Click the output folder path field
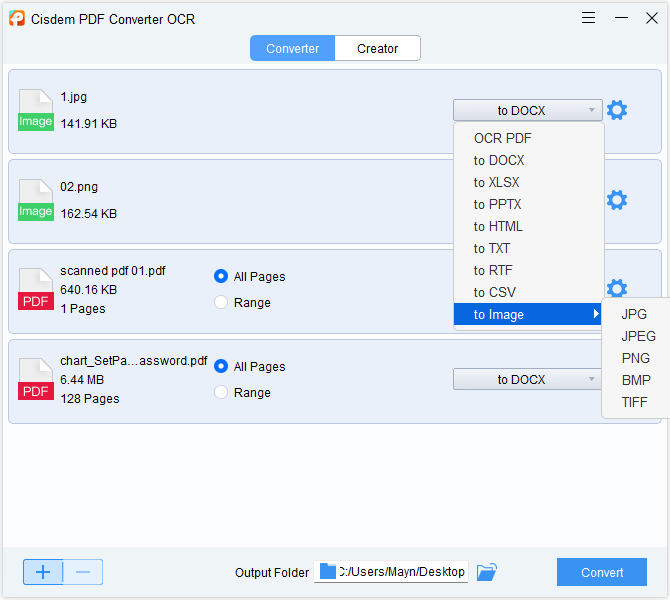Viewport: 670px width, 600px height. click(x=391, y=572)
